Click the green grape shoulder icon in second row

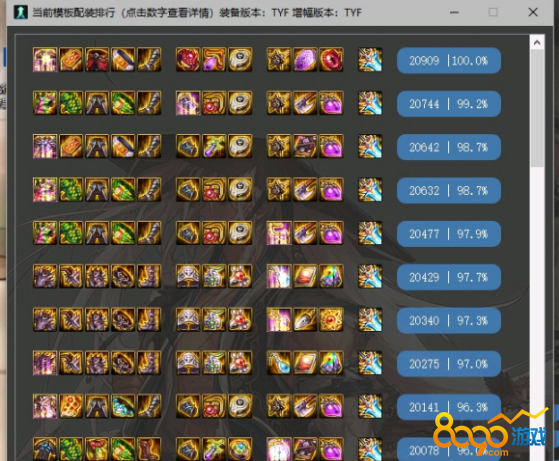[71, 103]
